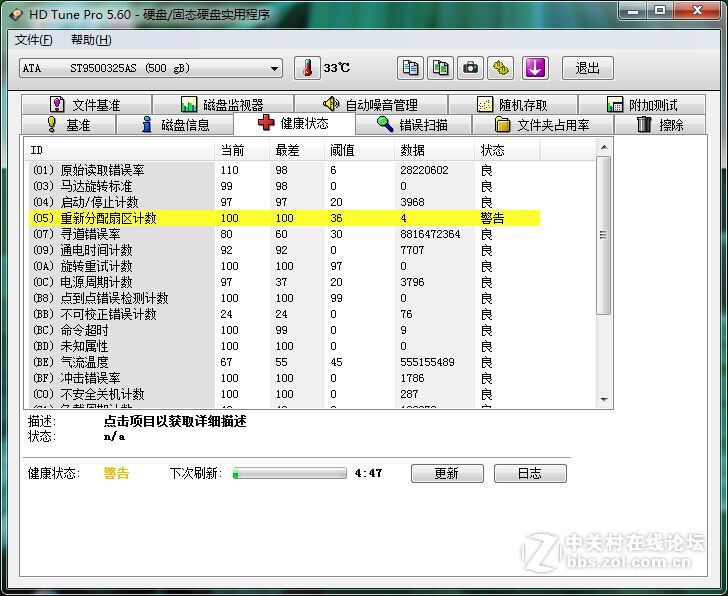Viewport: 728px width, 596px height.
Task: Click the 点击项目以获取详细描述 description text
Action: click(x=175, y=421)
